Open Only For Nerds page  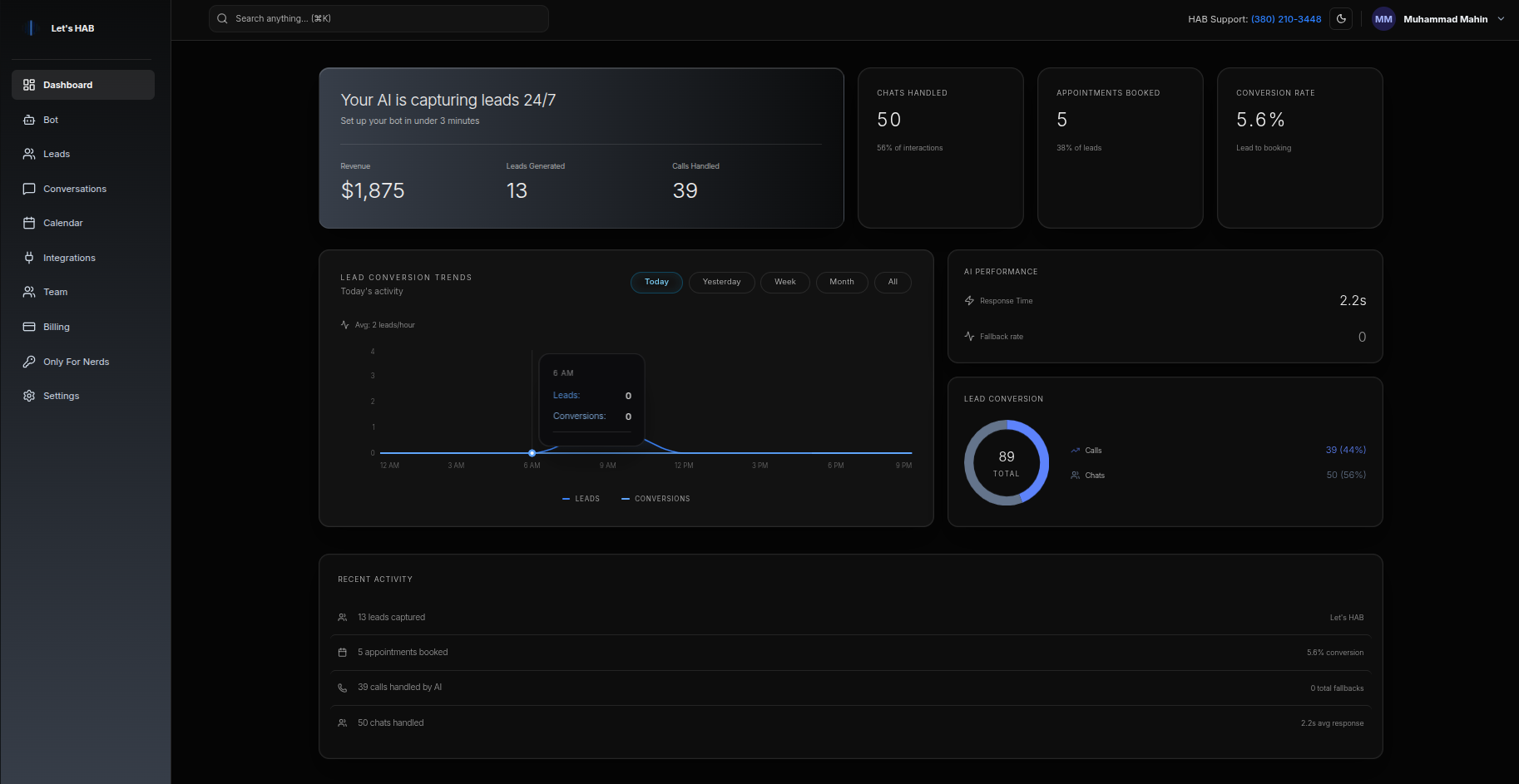click(83, 362)
